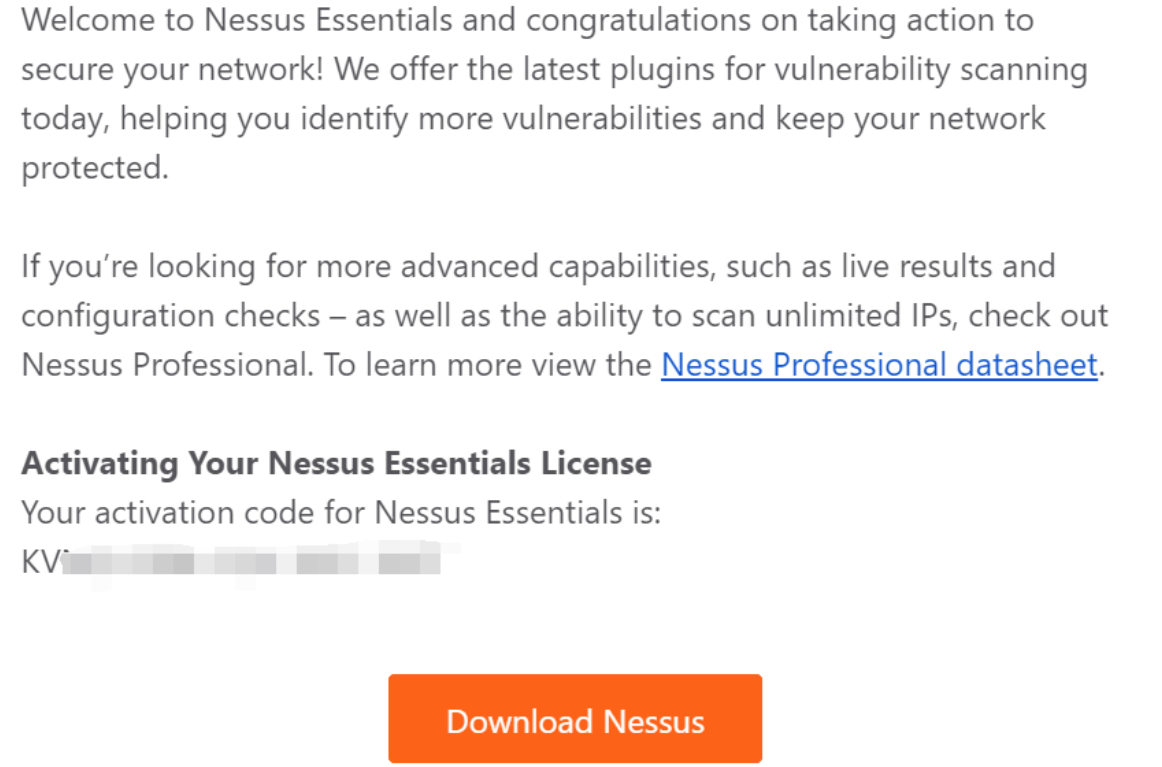1162x767 pixels.
Task: Click the visible "KV" code prefix
Action: pyautogui.click(x=40, y=562)
